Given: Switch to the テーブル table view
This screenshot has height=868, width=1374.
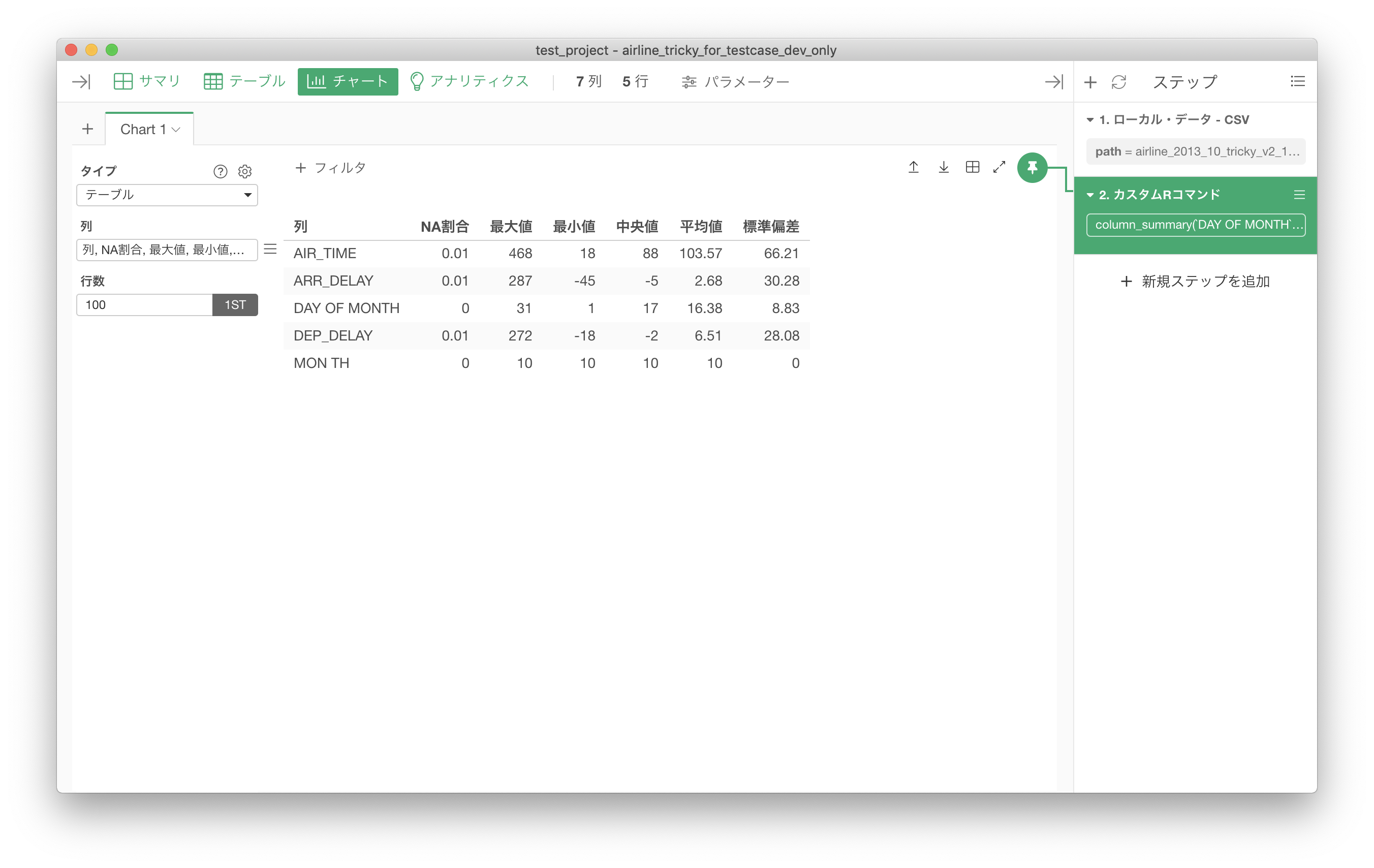Looking at the screenshot, I should tap(244, 82).
